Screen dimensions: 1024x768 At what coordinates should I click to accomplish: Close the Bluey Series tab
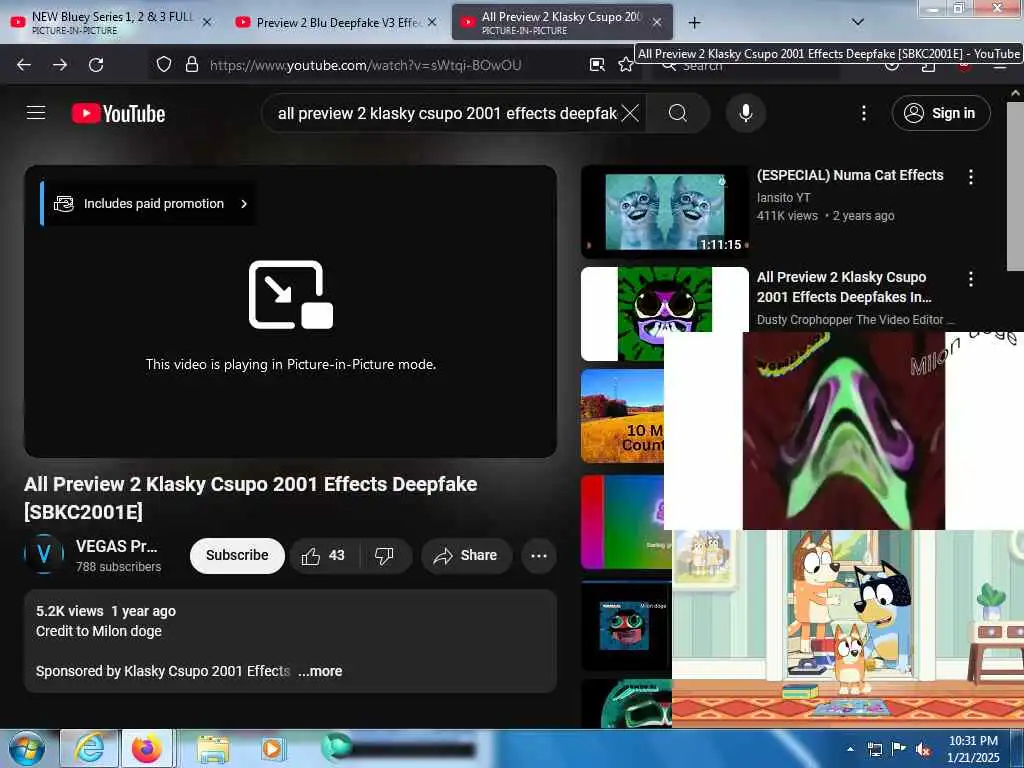click(x=207, y=22)
